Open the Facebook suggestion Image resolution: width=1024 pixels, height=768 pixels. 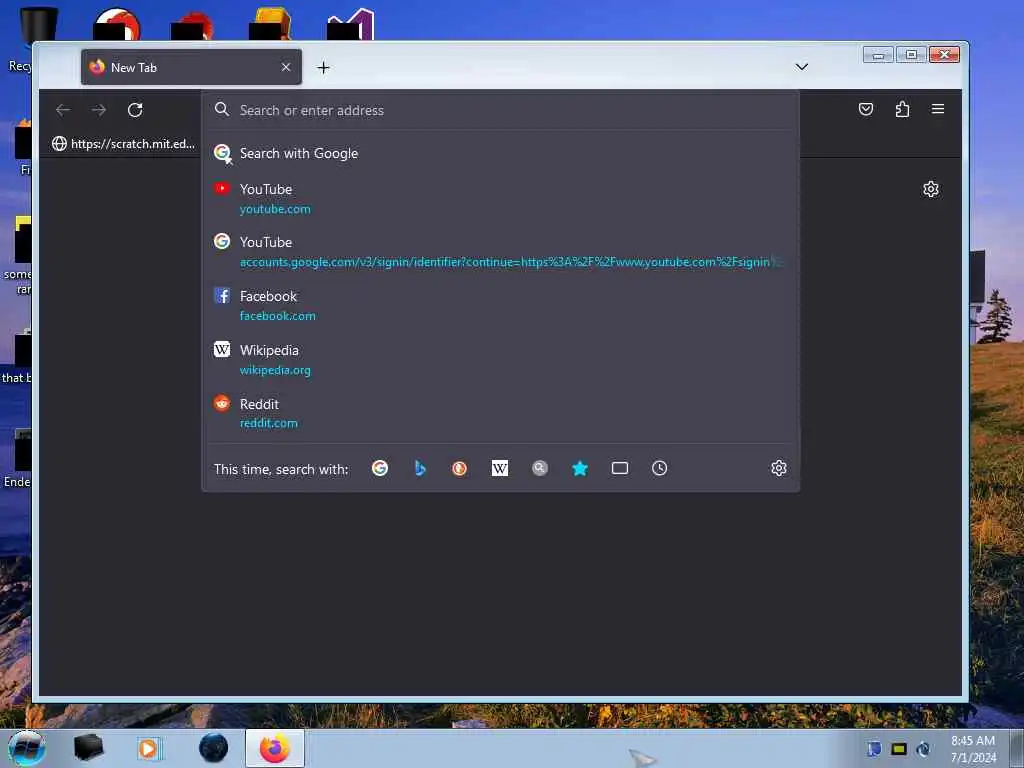pyautogui.click(x=500, y=306)
